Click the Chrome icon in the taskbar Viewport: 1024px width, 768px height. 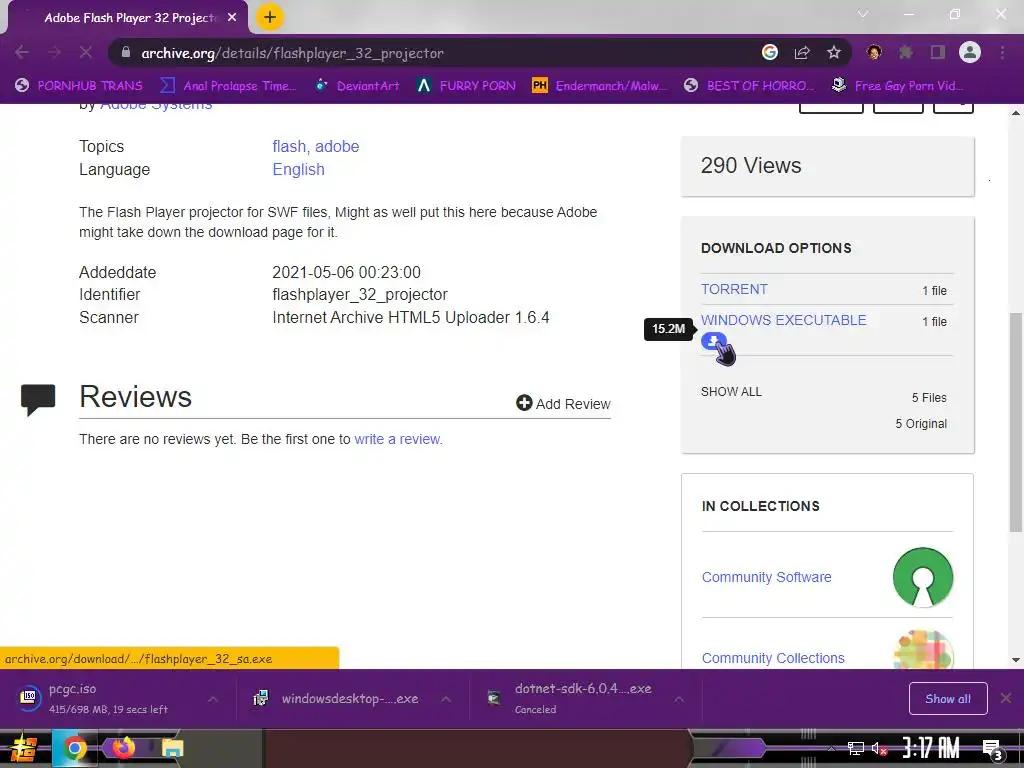[x=74, y=748]
